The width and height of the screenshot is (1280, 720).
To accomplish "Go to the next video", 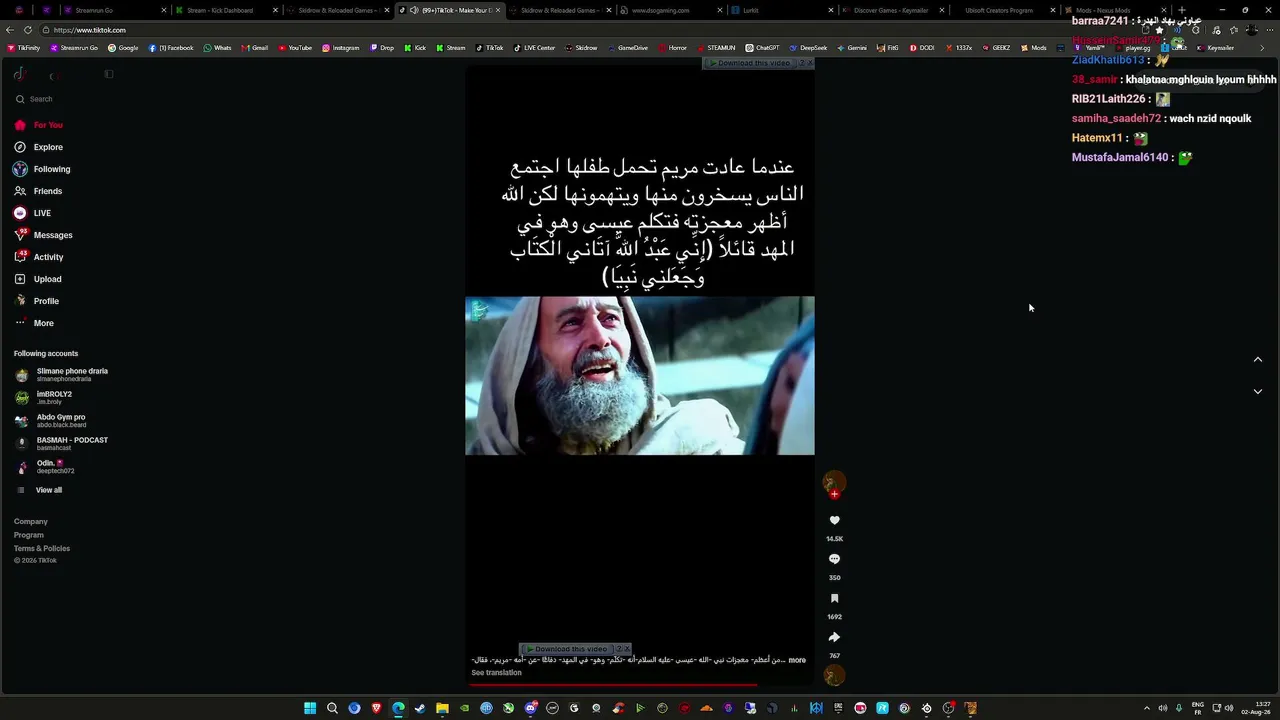I will point(1258,392).
